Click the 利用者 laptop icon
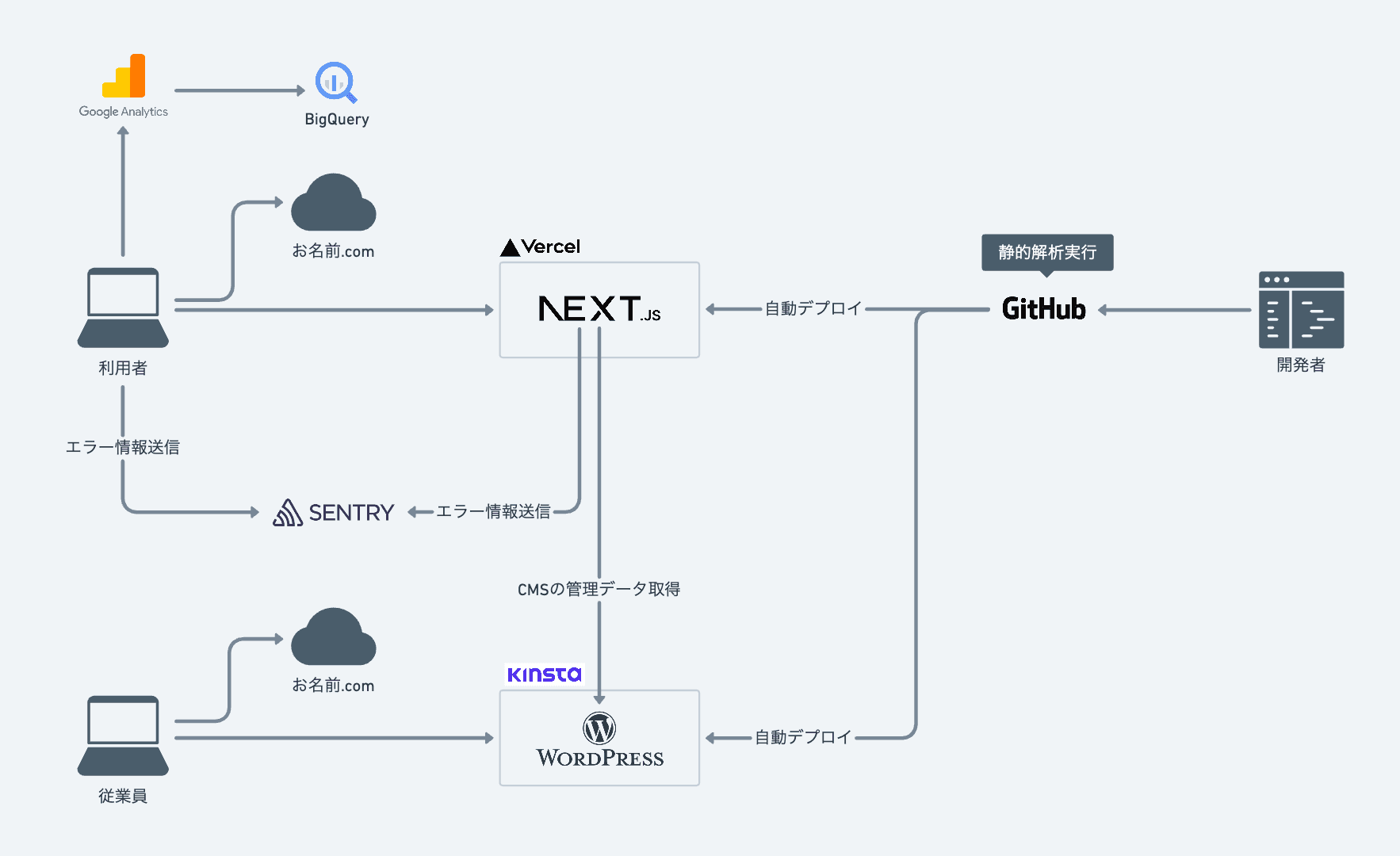1400x856 pixels. point(123,308)
